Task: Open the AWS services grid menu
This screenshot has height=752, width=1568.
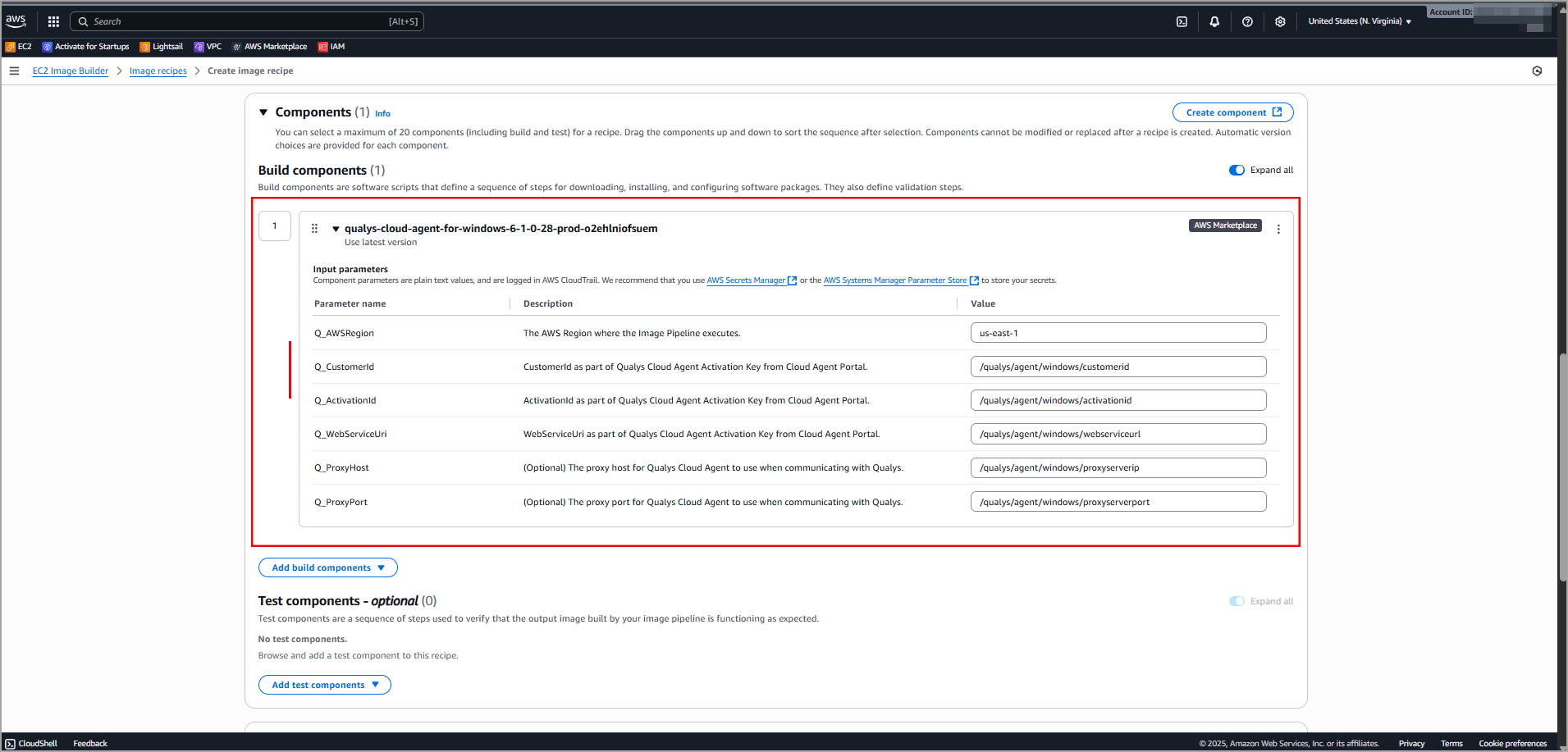Action: click(x=53, y=21)
